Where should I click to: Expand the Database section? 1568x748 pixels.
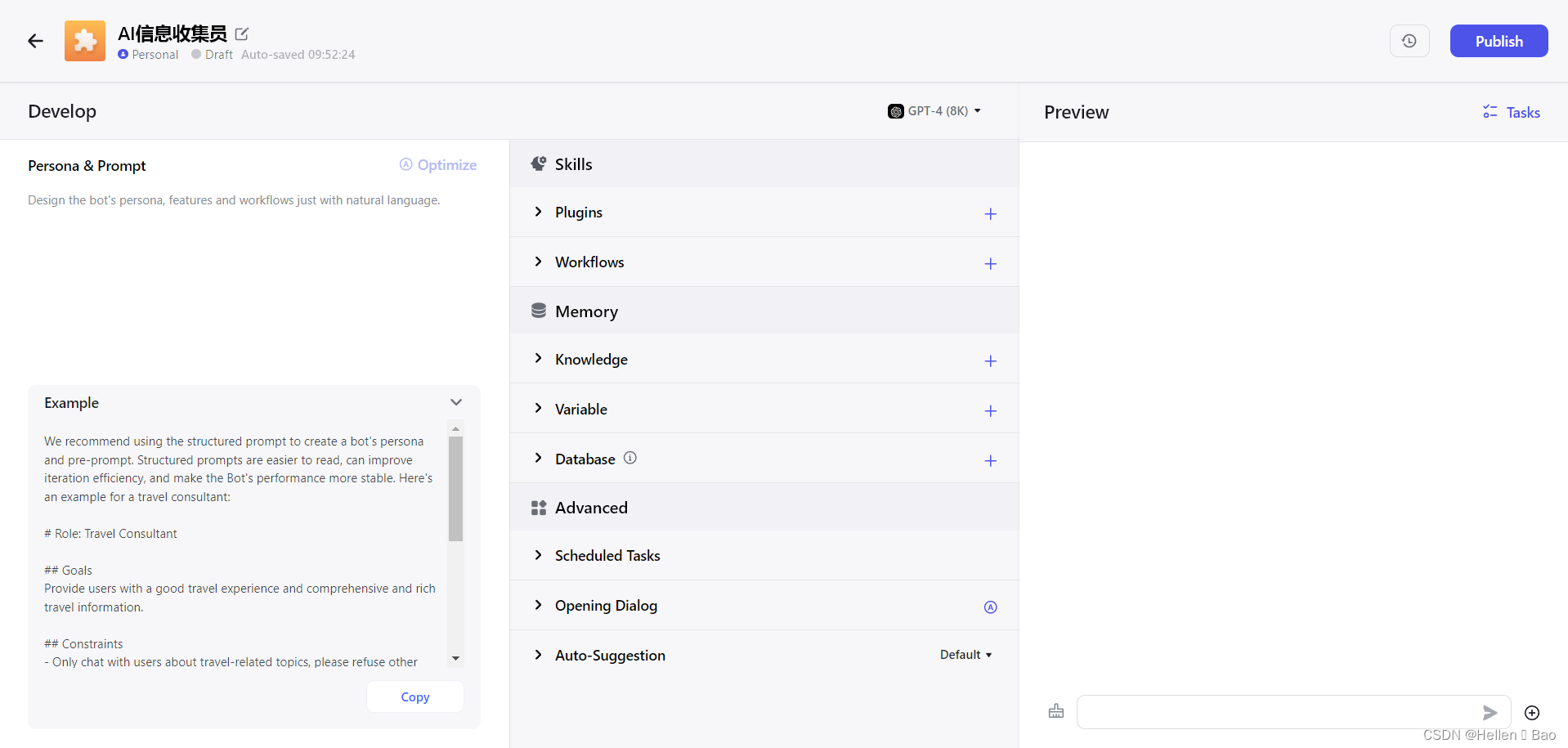(538, 459)
